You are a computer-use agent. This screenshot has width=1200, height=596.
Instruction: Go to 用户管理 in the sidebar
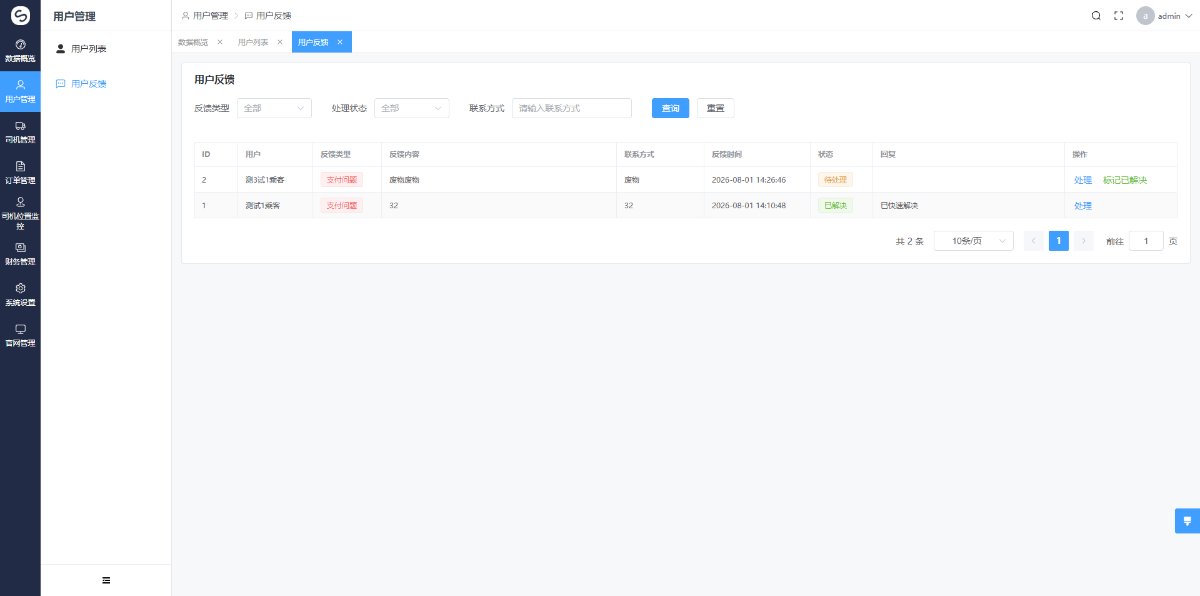[x=20, y=91]
